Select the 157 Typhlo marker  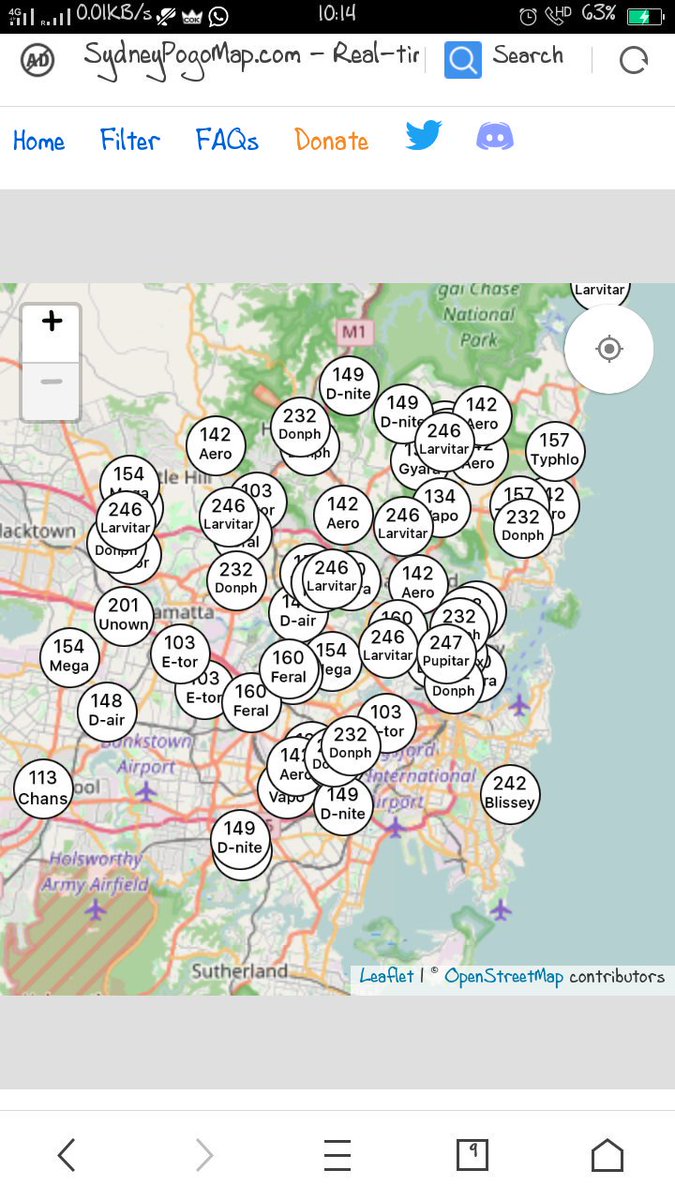[x=554, y=449]
